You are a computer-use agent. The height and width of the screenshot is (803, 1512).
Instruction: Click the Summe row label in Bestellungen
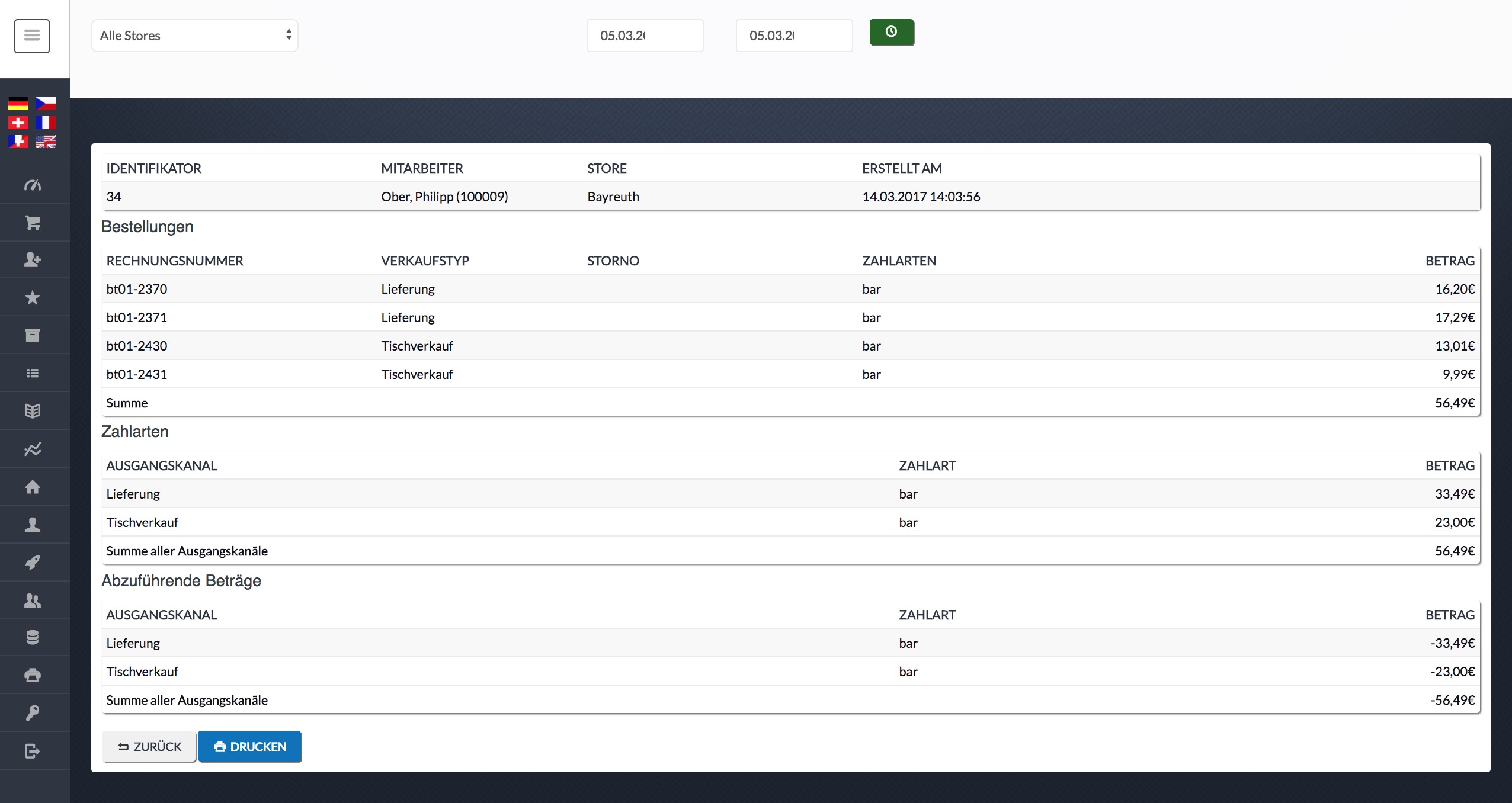pyautogui.click(x=127, y=403)
